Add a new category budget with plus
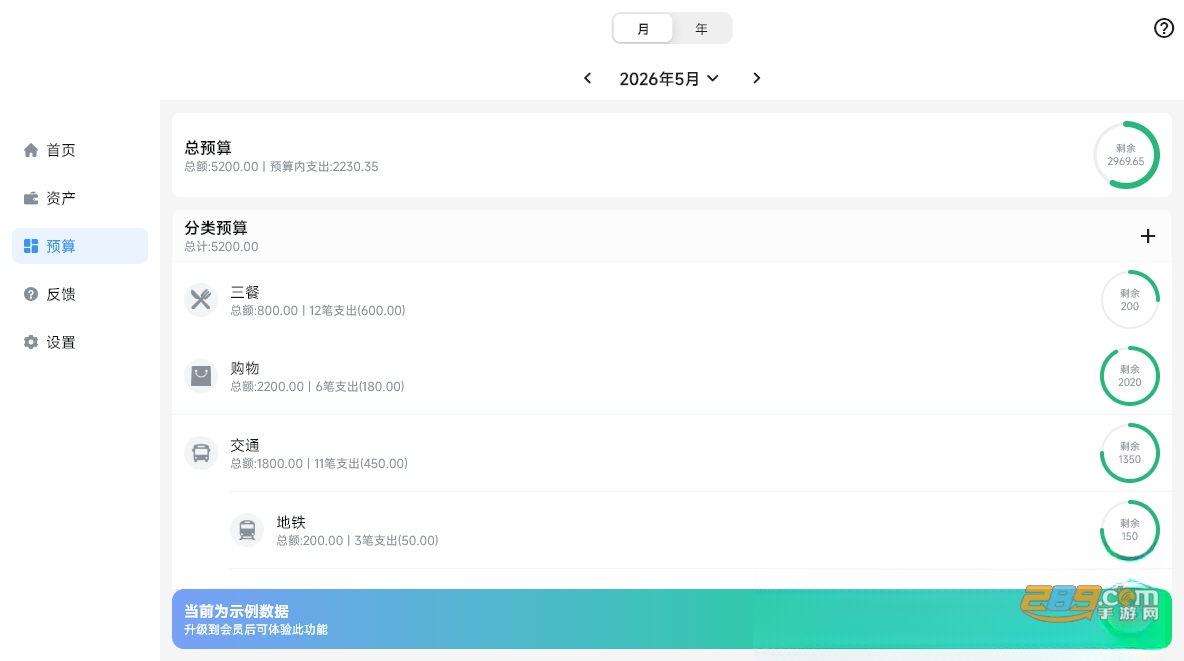 pyautogui.click(x=1148, y=236)
